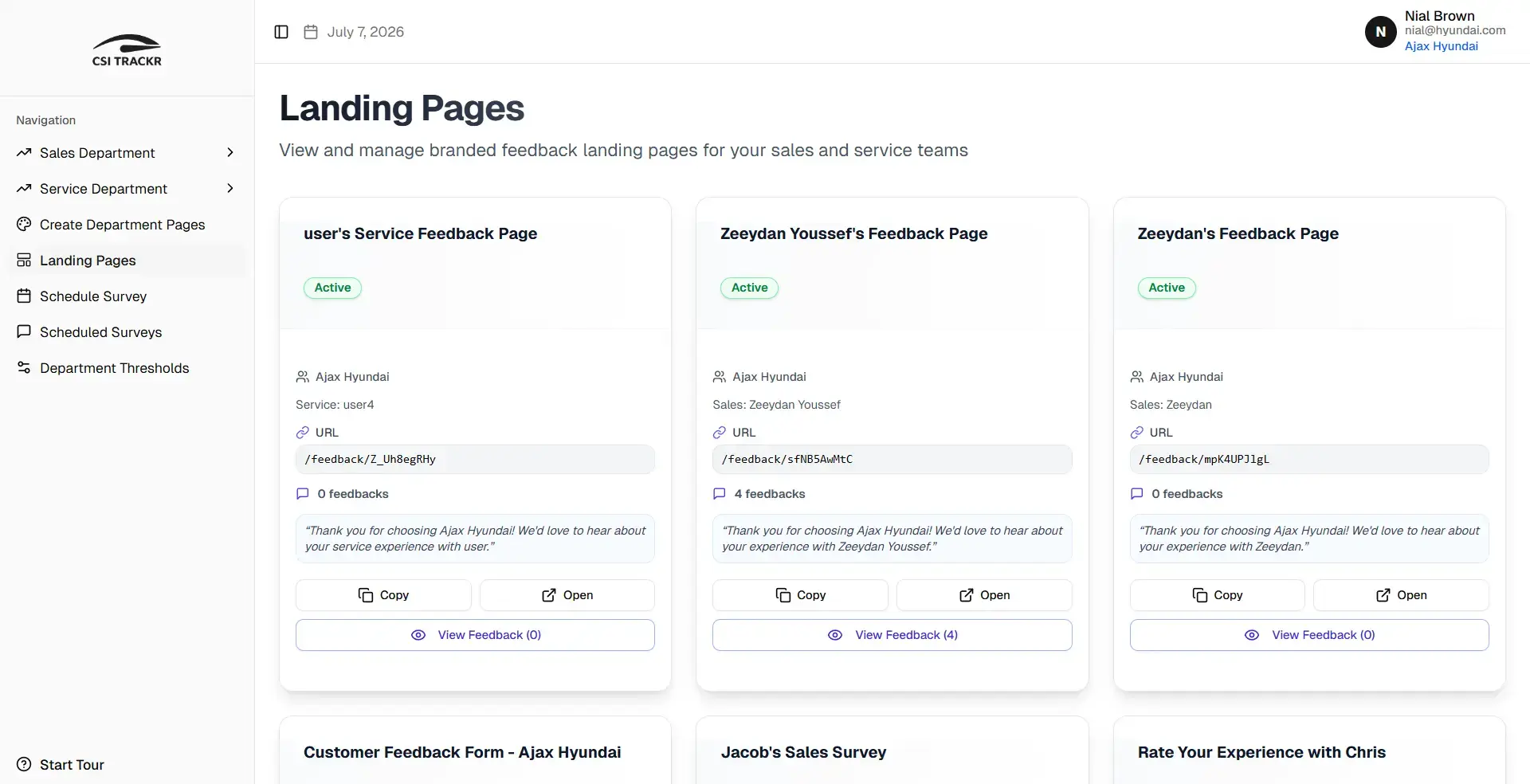This screenshot has width=1530, height=784.
Task: Click the eye icon in View Feedback (4)
Action: pyautogui.click(x=835, y=635)
